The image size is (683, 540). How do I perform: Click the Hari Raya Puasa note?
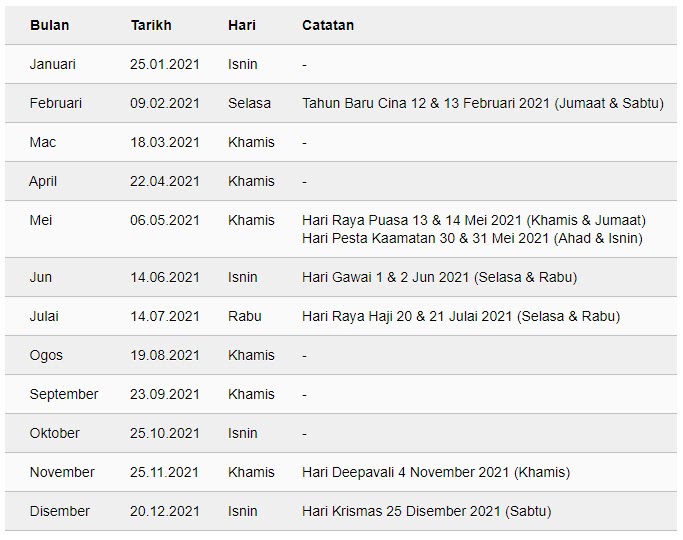click(474, 220)
